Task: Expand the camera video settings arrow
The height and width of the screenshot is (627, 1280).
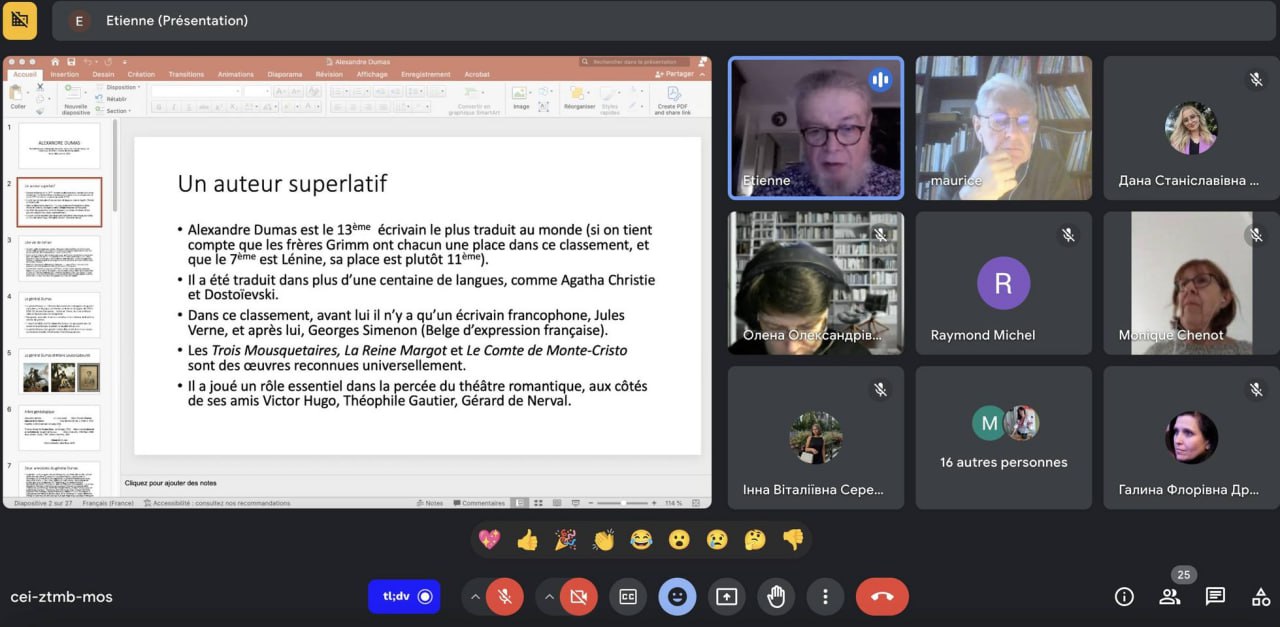Action: (549, 597)
